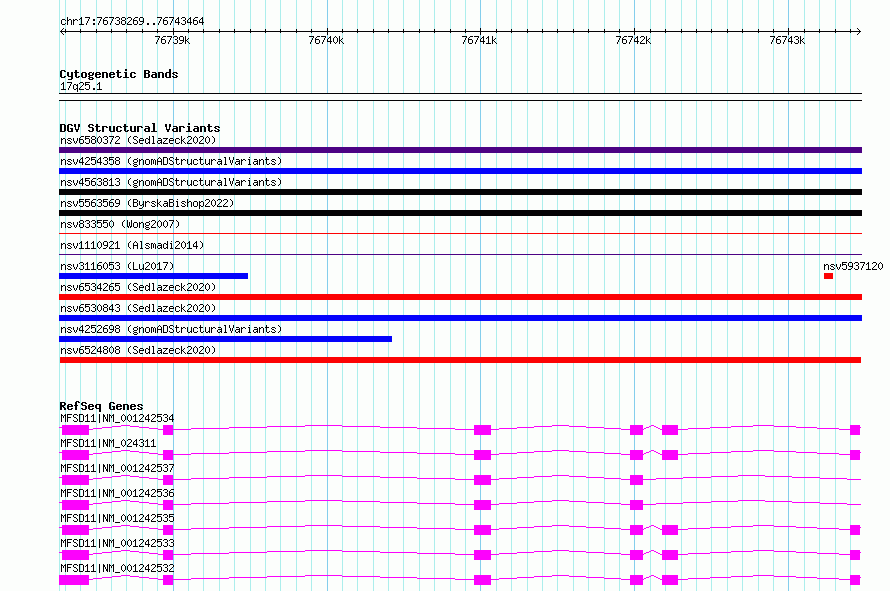Select variant label nsv5937120
The width and height of the screenshot is (890, 591).
pyautogui.click(x=853, y=266)
